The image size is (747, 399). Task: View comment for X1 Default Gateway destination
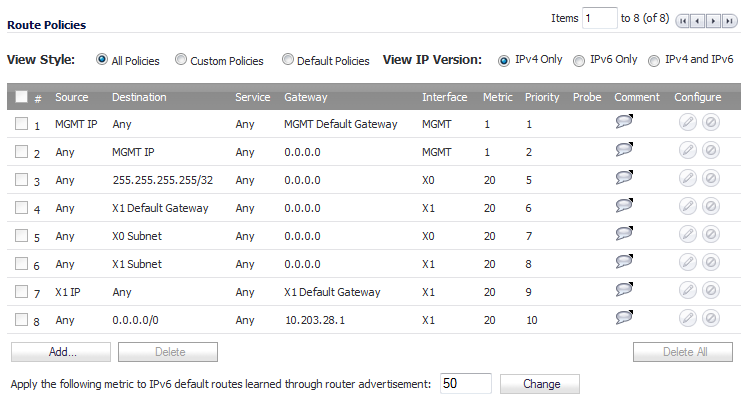[624, 205]
